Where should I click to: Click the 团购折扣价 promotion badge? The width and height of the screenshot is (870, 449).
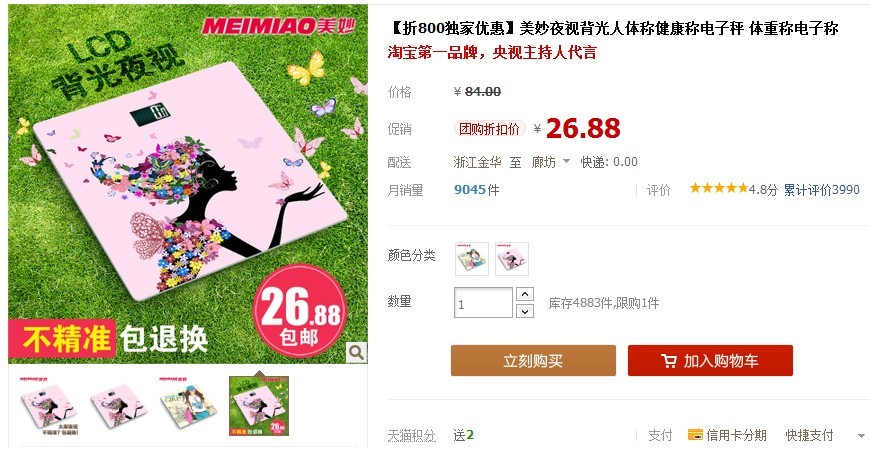[489, 129]
